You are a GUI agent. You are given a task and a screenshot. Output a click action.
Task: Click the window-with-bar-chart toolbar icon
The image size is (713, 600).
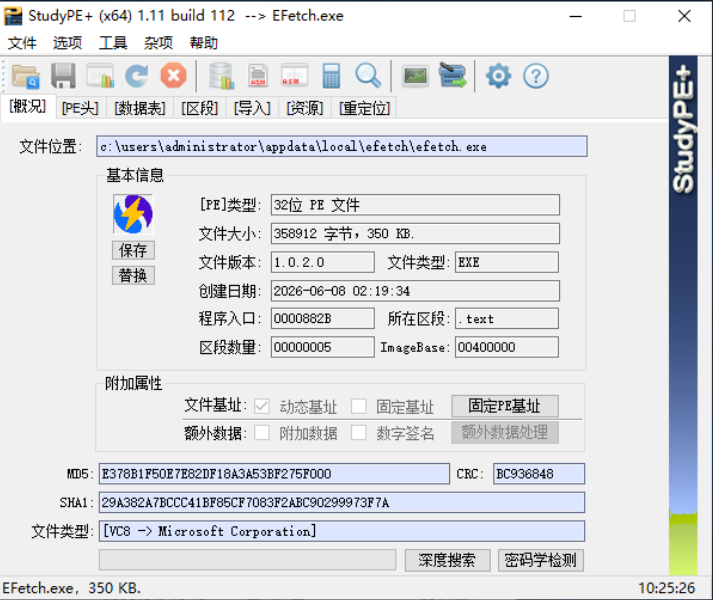[100, 76]
